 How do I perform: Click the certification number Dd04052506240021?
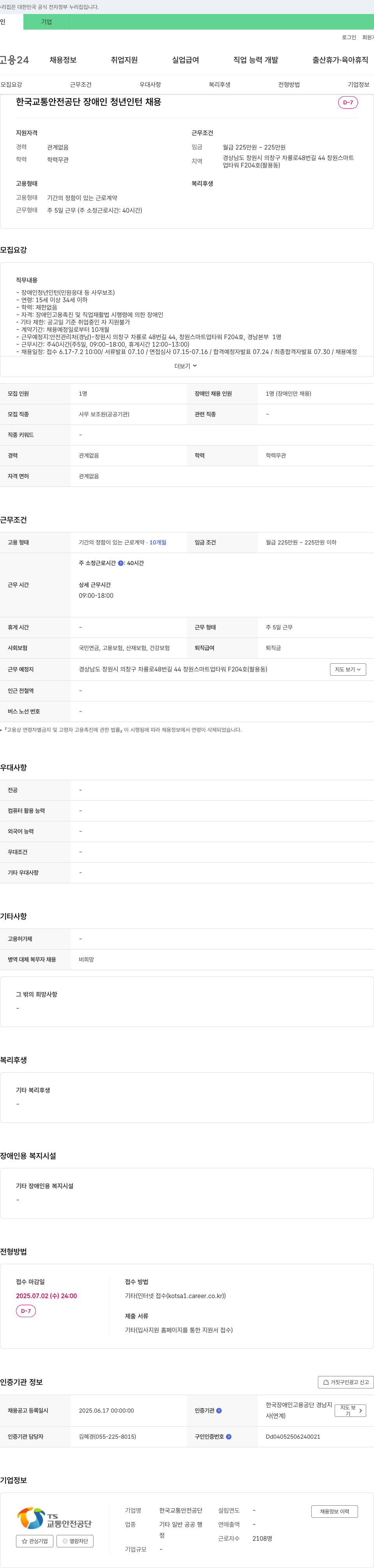click(x=293, y=1436)
